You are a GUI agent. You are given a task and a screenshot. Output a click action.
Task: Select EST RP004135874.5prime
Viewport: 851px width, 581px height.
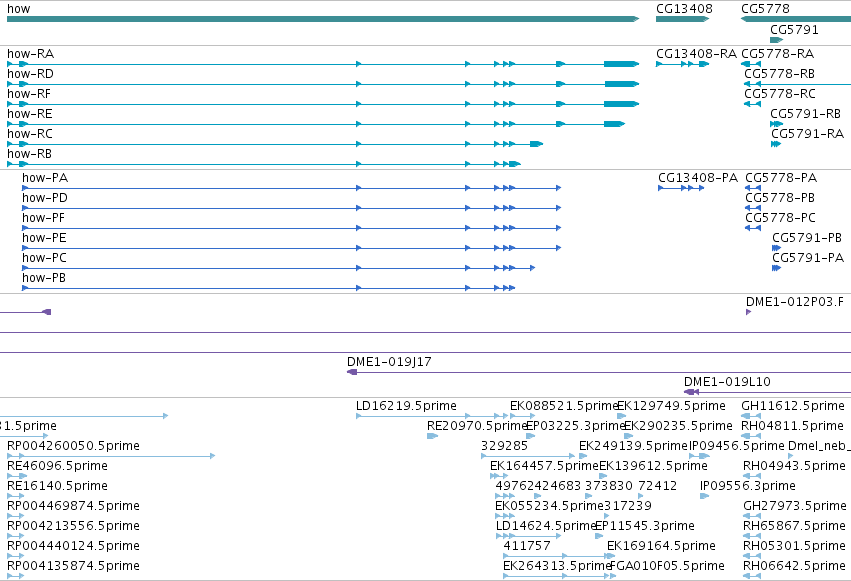[x=73, y=566]
